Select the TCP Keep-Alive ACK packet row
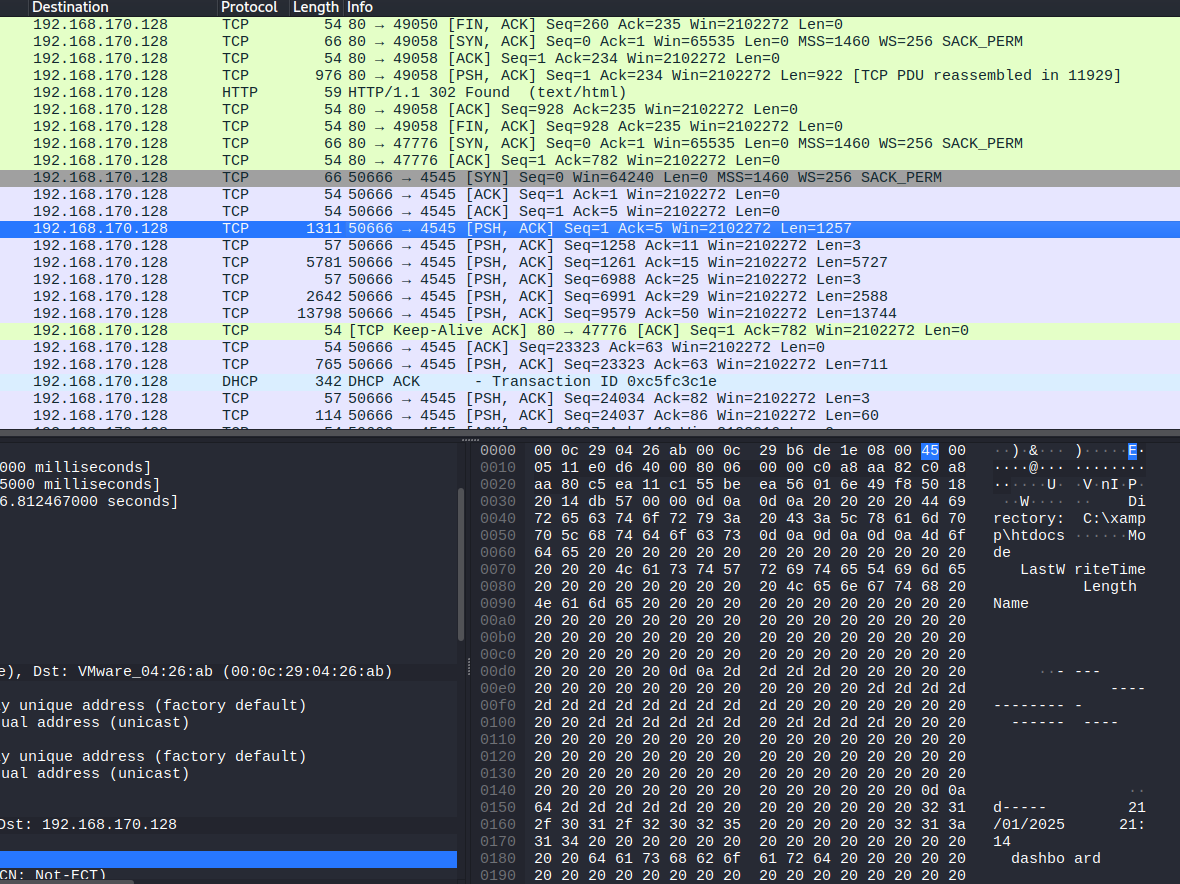The image size is (1180, 884). [x=590, y=330]
